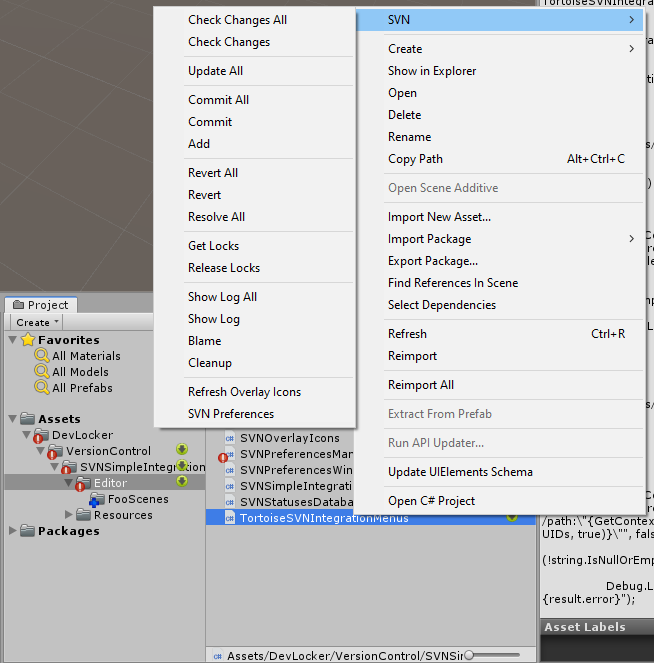Expand the Create submenu arrow
This screenshot has height=663, width=654.
[x=631, y=49]
